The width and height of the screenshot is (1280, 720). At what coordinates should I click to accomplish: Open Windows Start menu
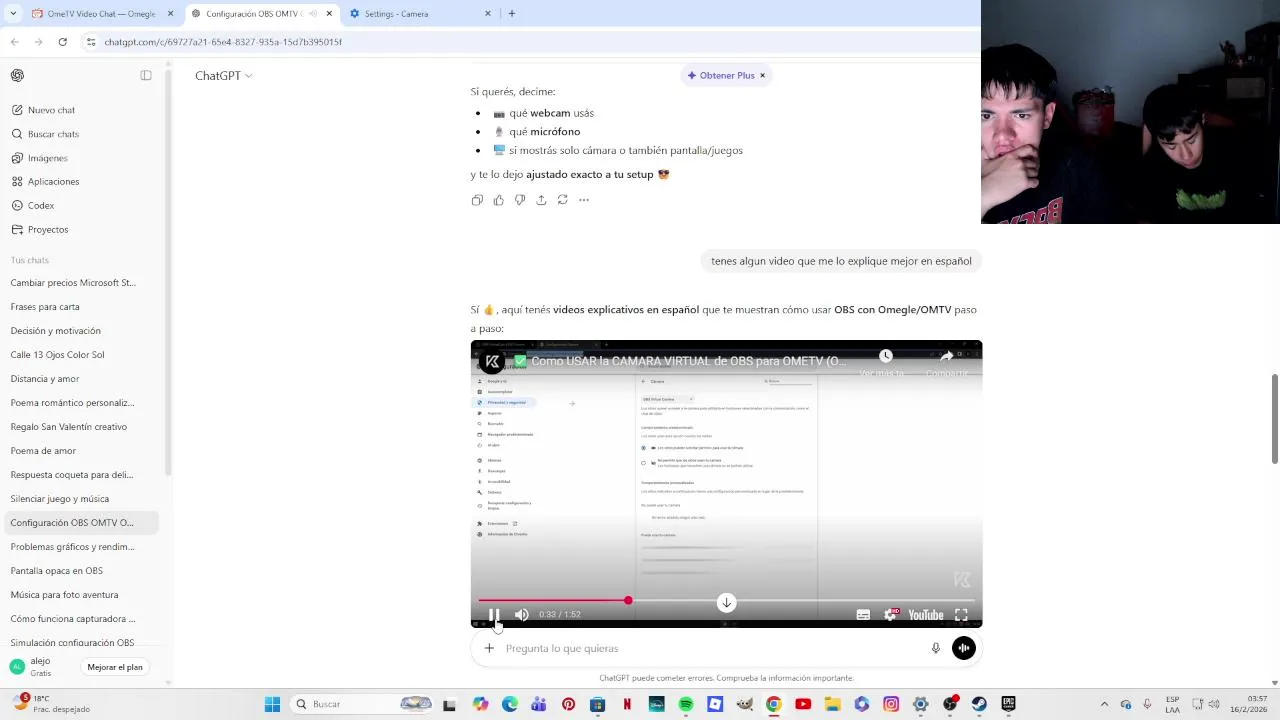pos(272,704)
